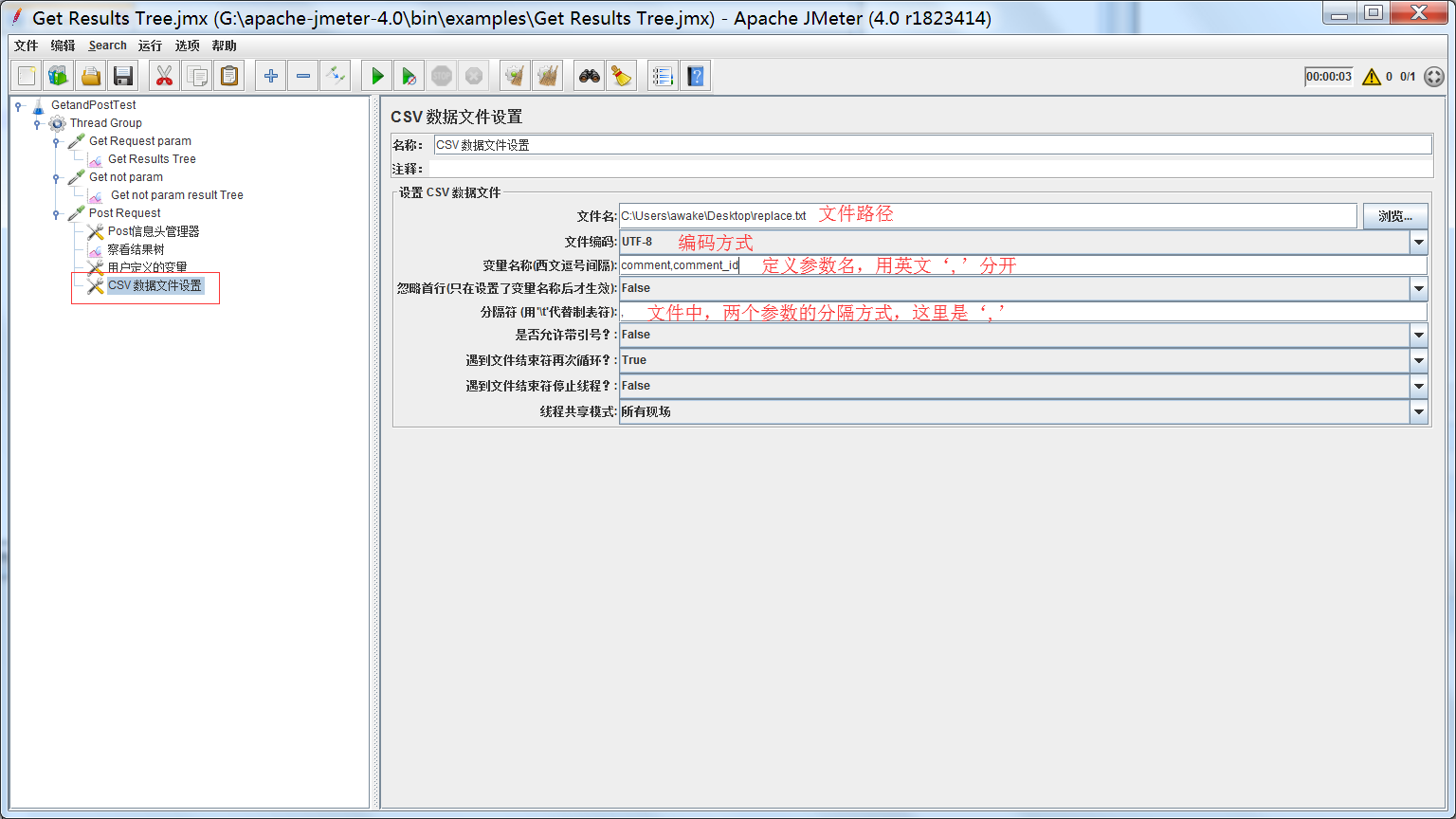The image size is (1456, 819).
Task: Click the thread status circle icon
Action: click(1434, 77)
